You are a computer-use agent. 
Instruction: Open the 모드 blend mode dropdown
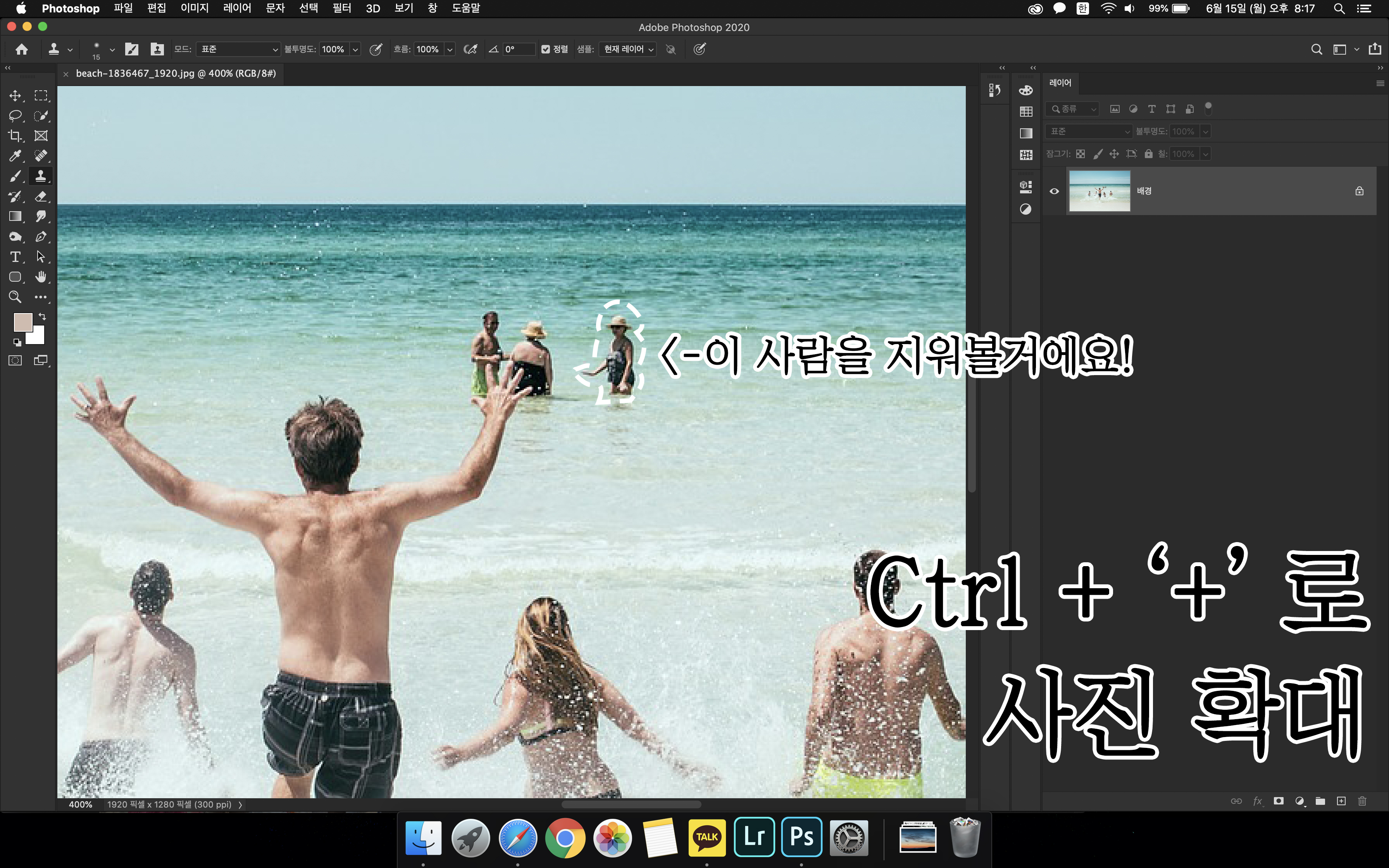pos(238,49)
